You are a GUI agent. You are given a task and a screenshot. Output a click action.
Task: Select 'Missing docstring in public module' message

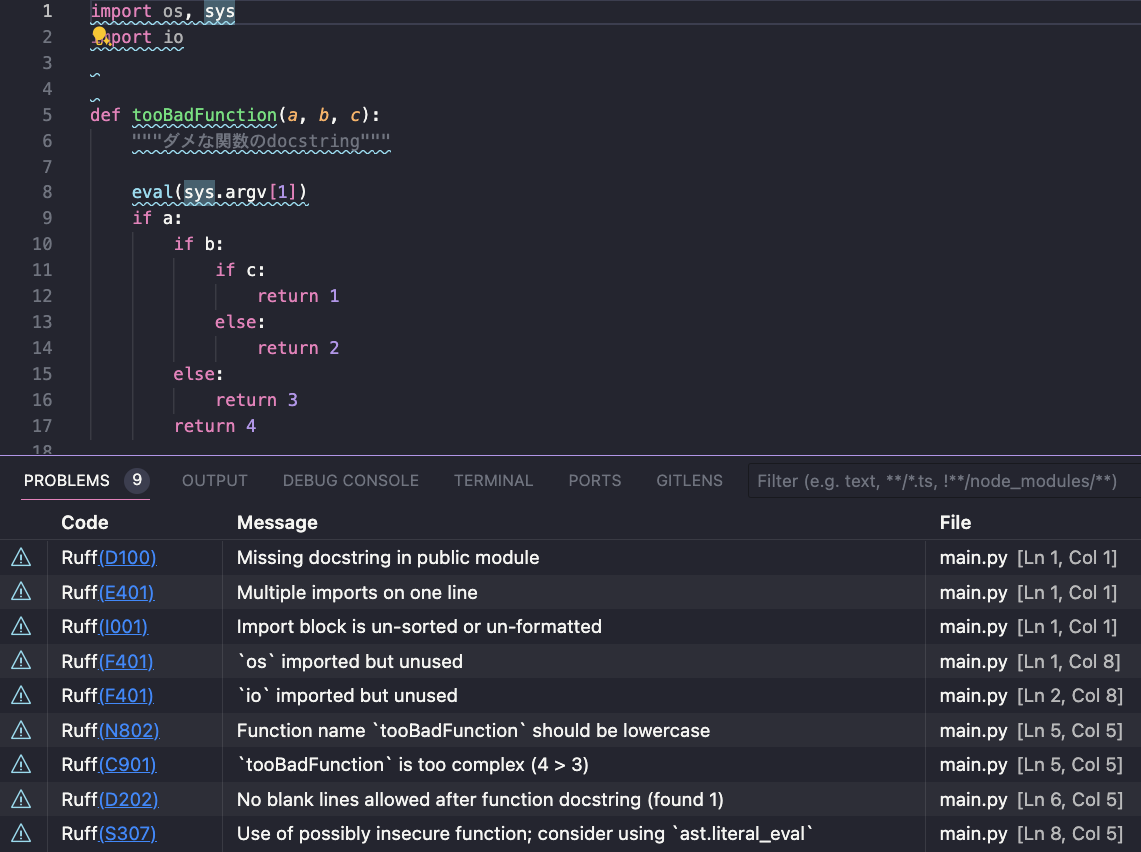tap(388, 557)
